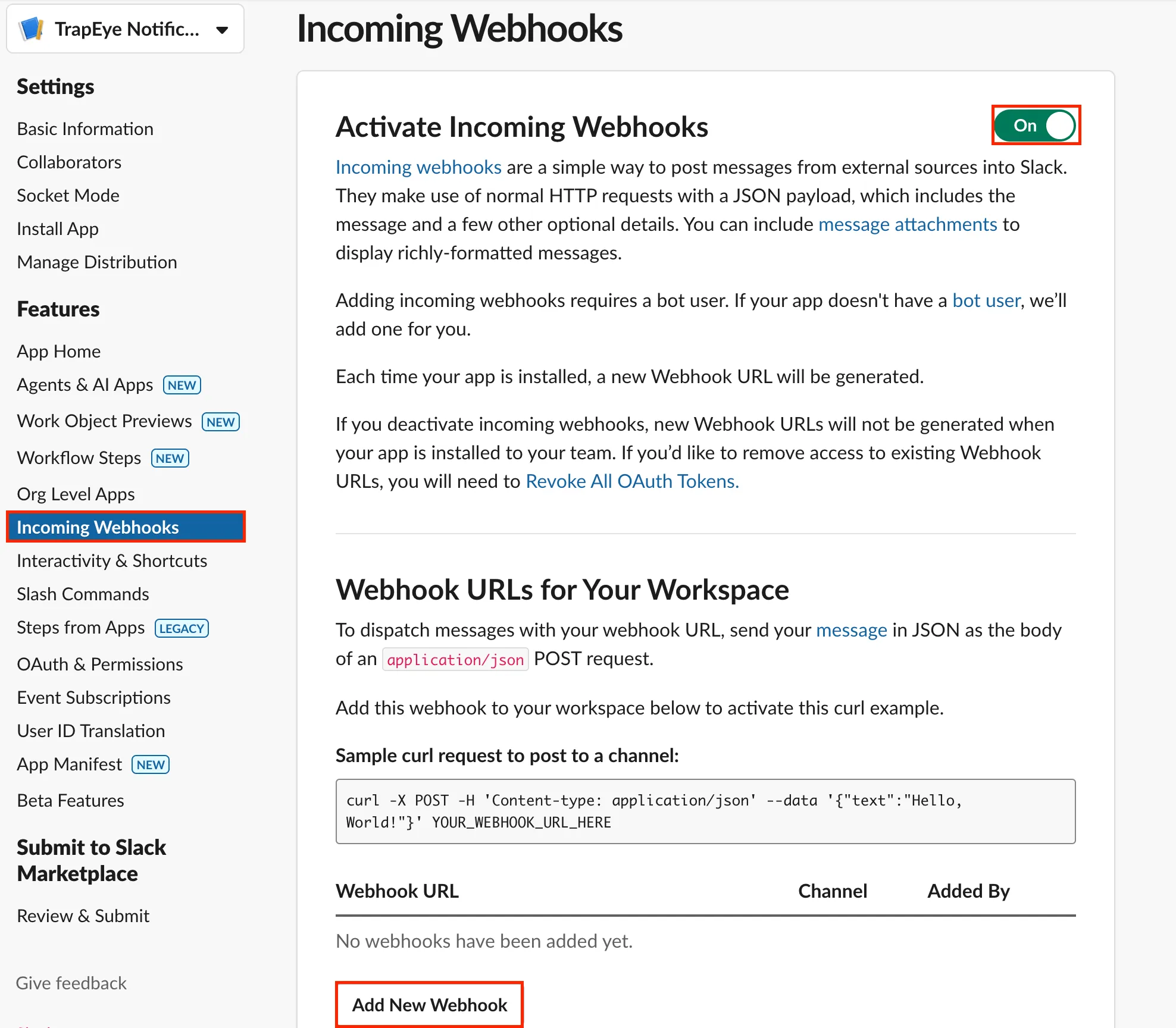Select Manage Distribution from Settings
This screenshot has height=1028, width=1176.
tap(96, 262)
